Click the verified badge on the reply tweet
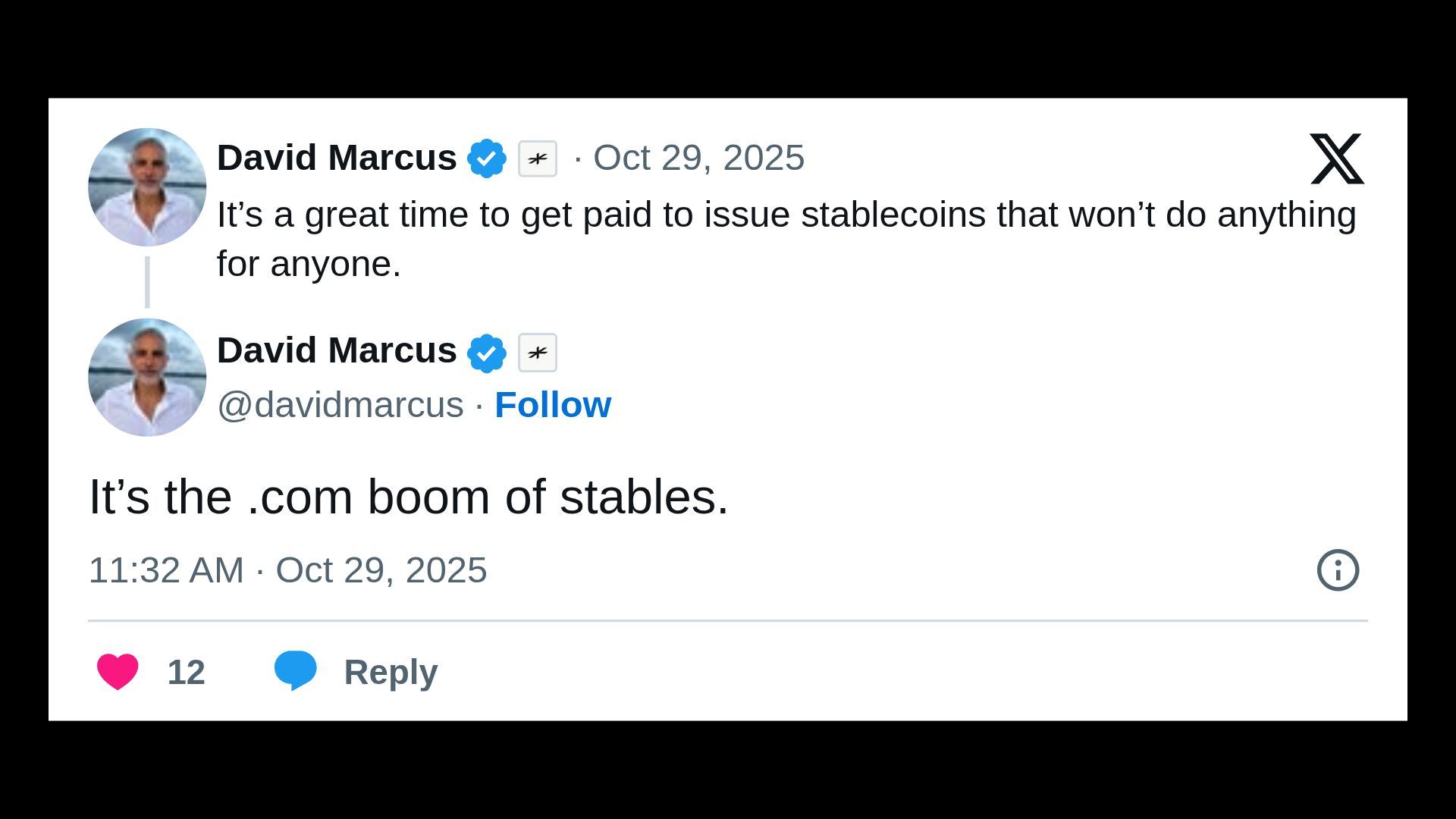 pos(488,351)
